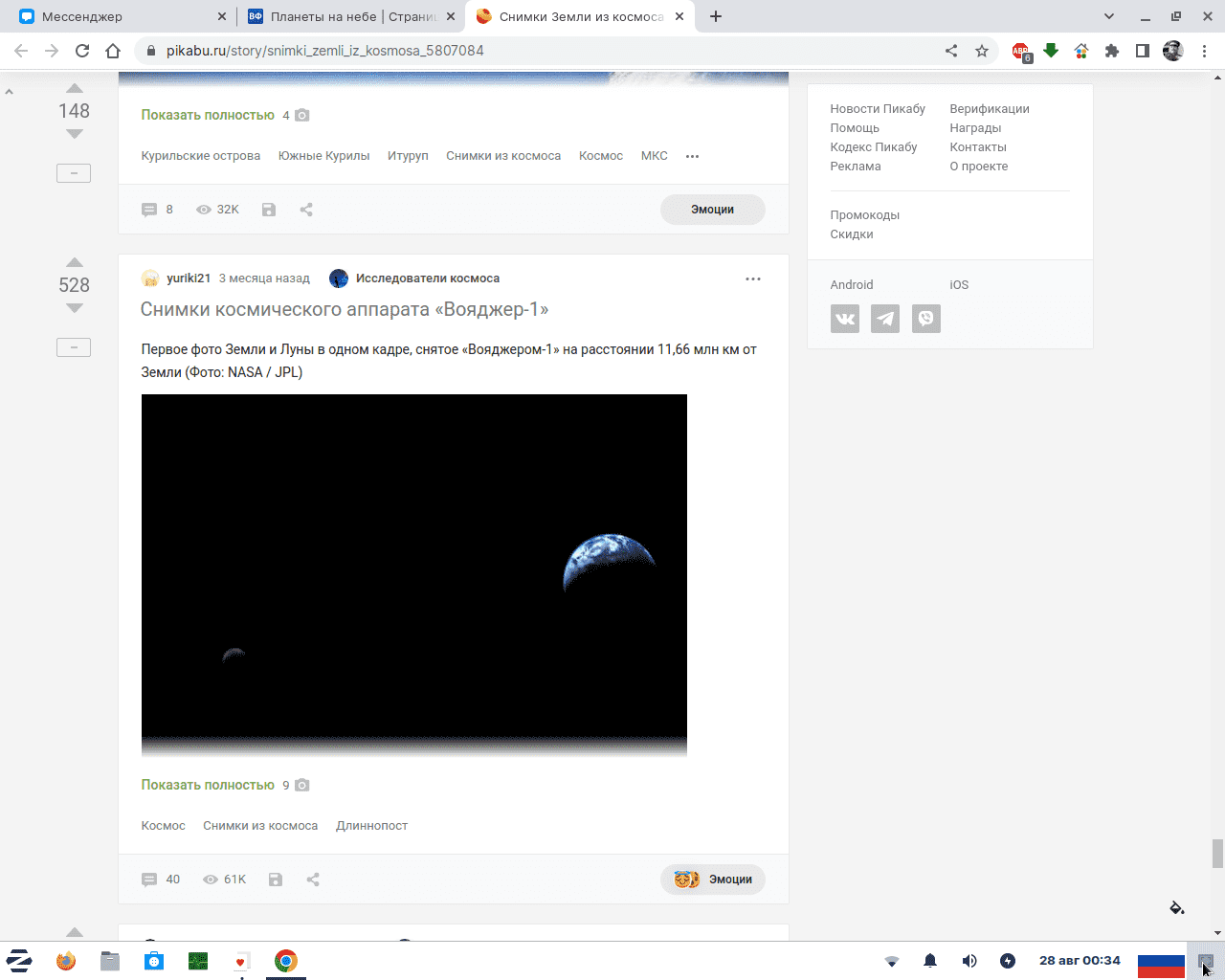Downvote the post rated 528
The width and height of the screenshot is (1225, 980).
click(x=74, y=308)
